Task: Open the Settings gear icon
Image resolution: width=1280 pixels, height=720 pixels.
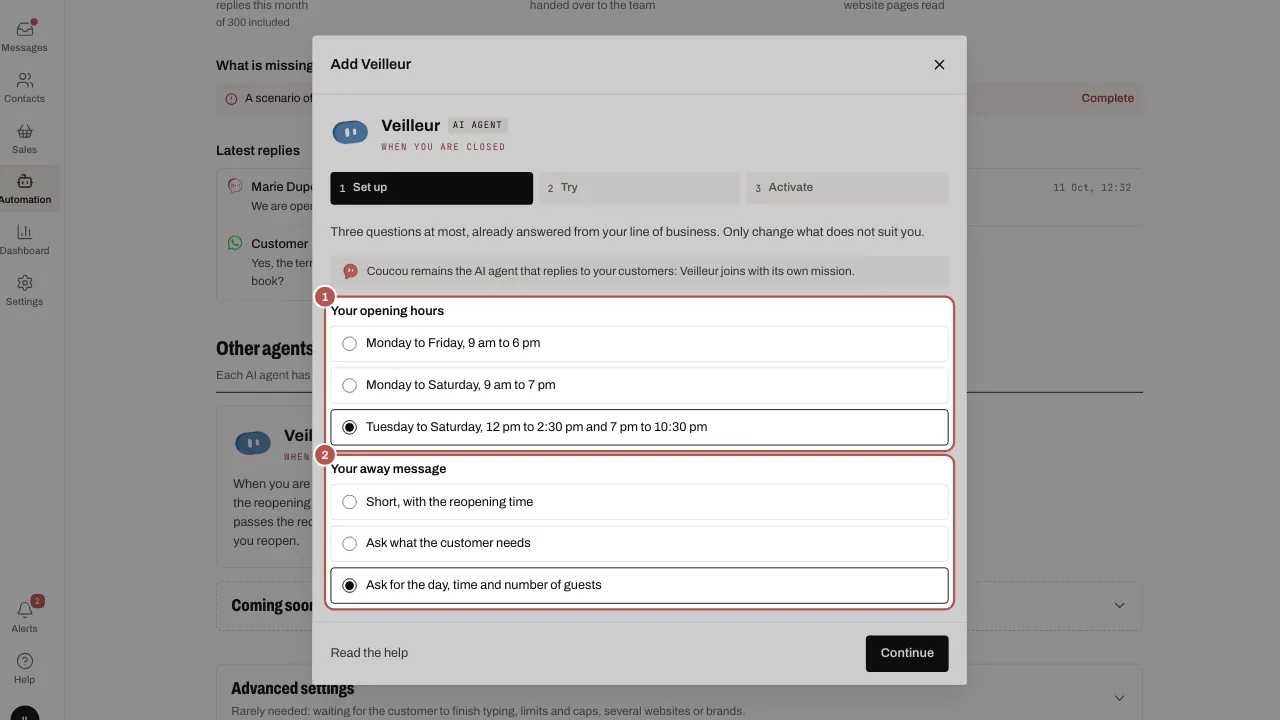Action: (x=25, y=283)
